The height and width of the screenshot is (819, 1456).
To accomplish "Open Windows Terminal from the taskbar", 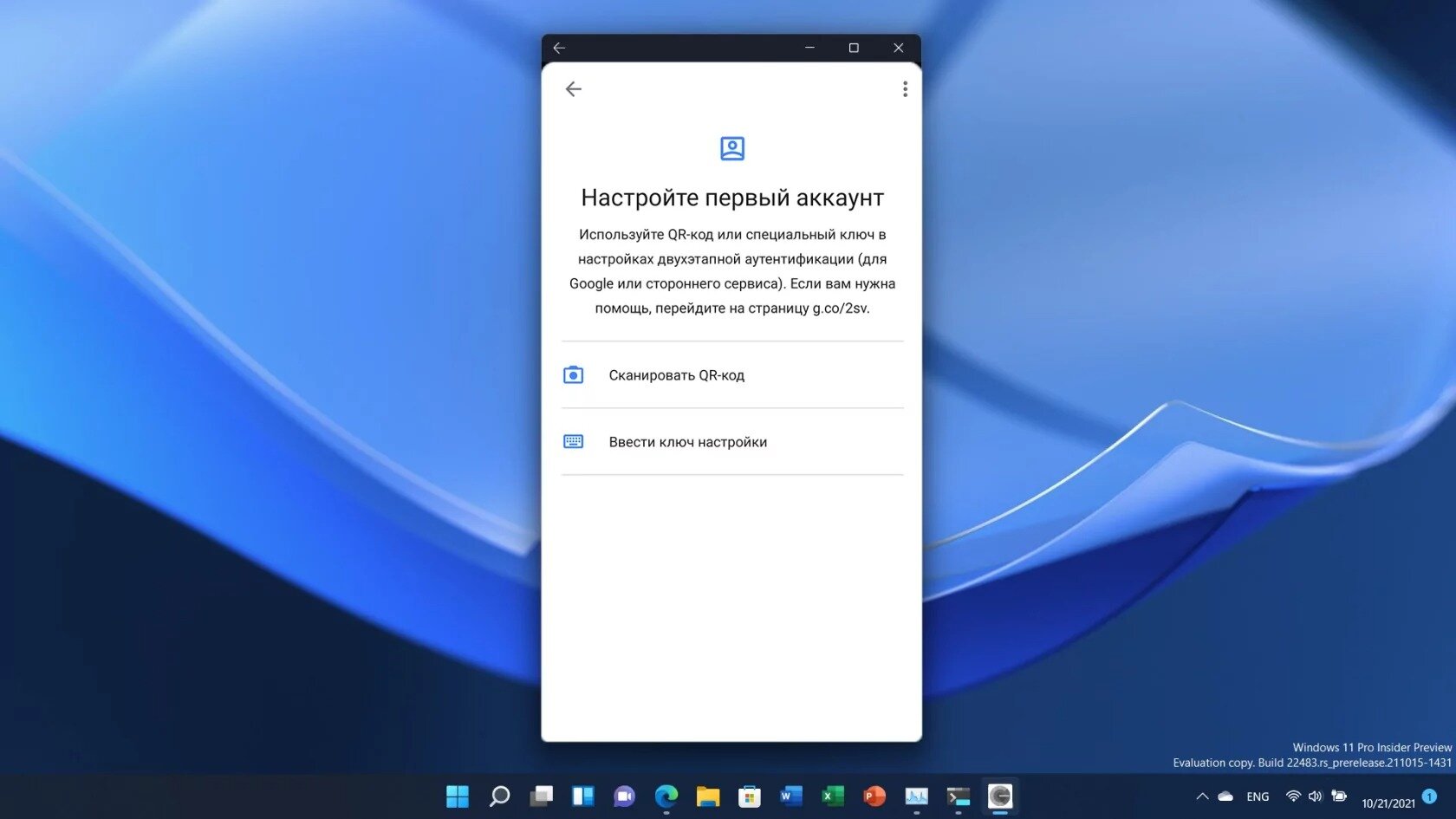I will (x=959, y=796).
